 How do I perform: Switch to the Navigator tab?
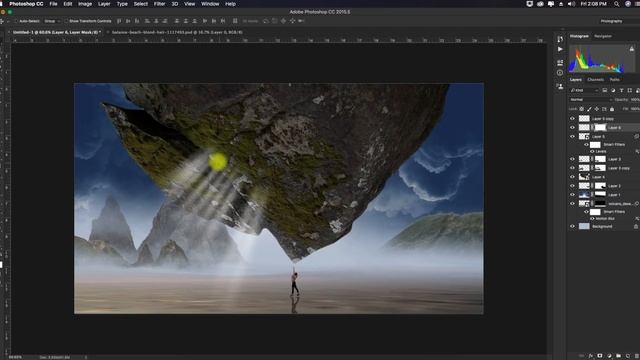603,36
